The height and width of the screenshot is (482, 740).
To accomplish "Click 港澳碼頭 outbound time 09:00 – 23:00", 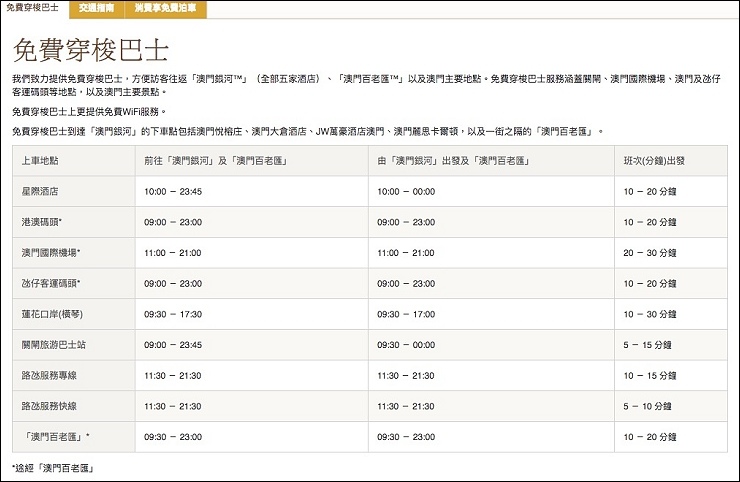I will 173,222.
